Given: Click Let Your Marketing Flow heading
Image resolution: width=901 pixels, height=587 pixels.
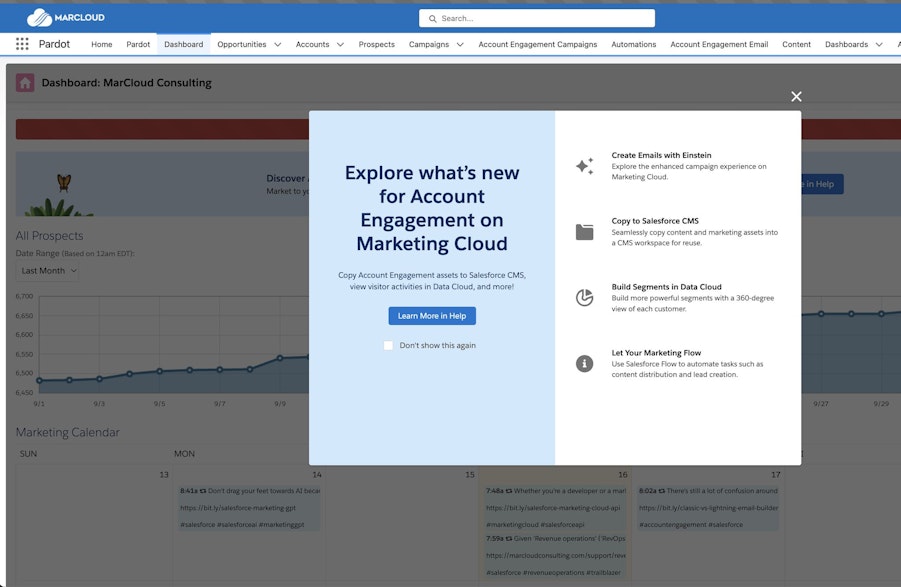Looking at the screenshot, I should click(656, 353).
